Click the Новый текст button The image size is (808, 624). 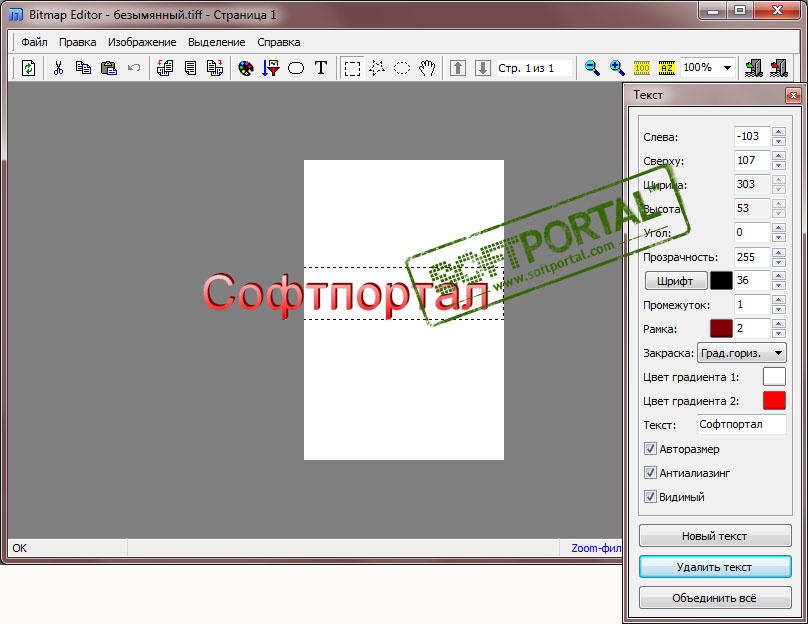pos(715,536)
